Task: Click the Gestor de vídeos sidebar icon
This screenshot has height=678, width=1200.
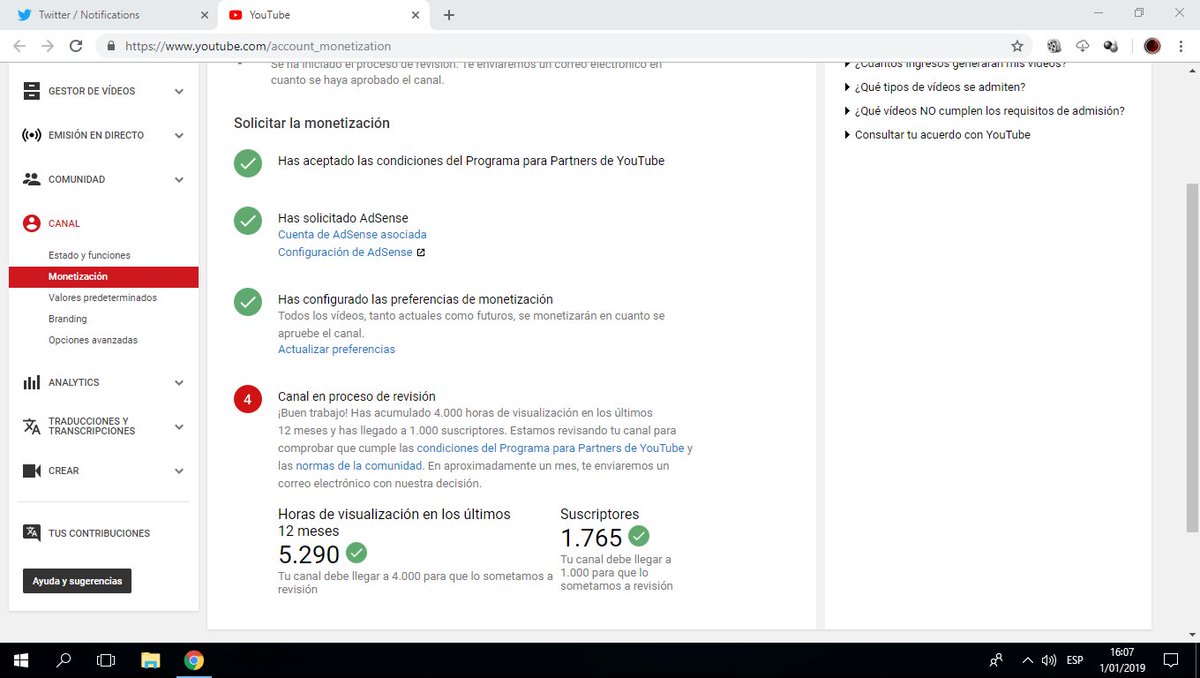Action: coord(32,91)
